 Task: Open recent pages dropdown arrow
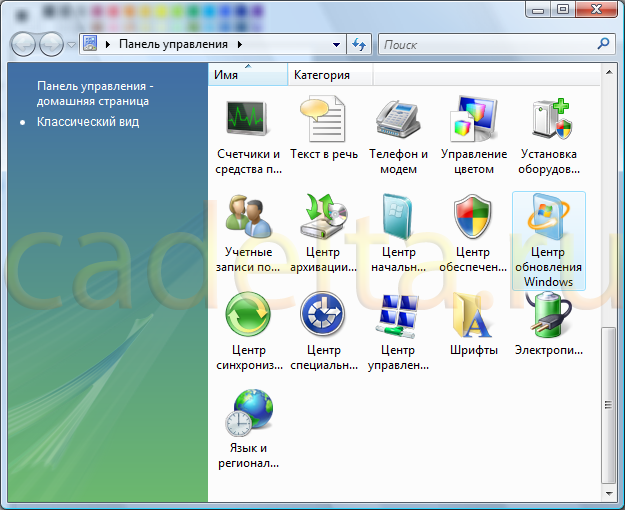click(71, 44)
